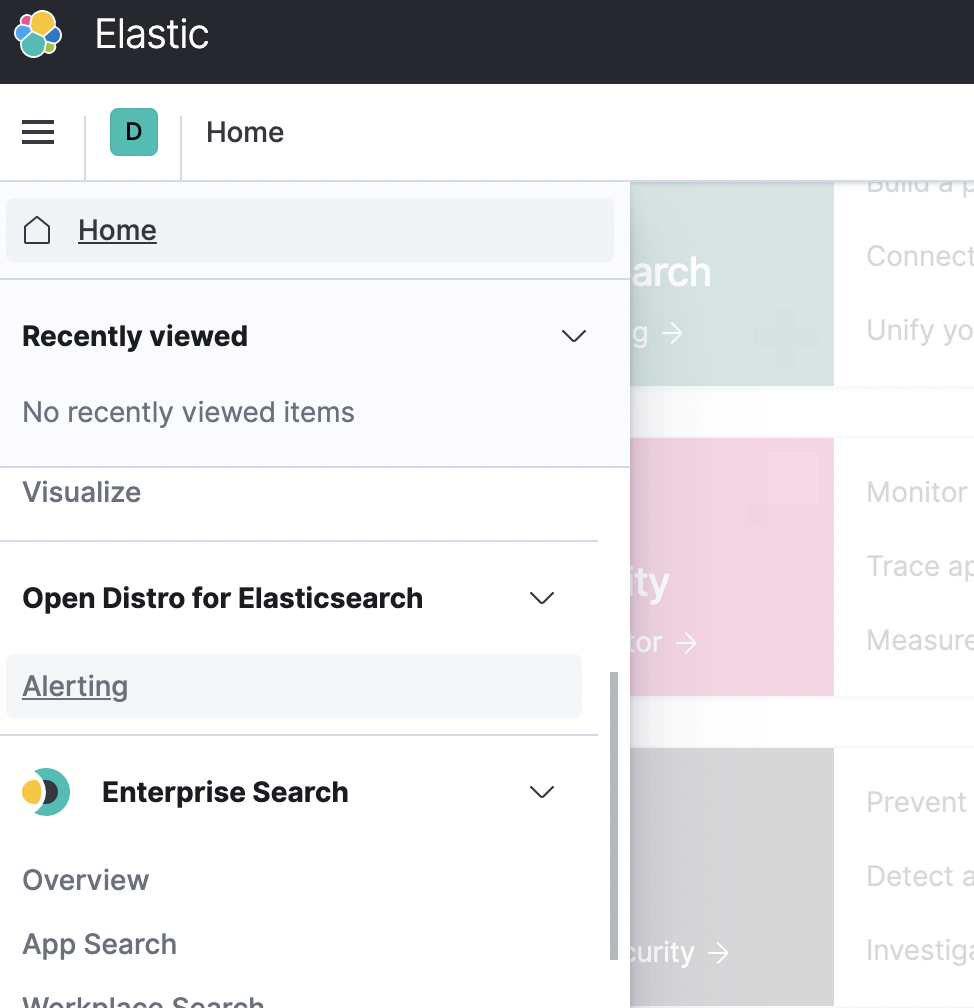Open Visualize from the navigation
Screen dimensions: 974x1008
[x=82, y=492]
